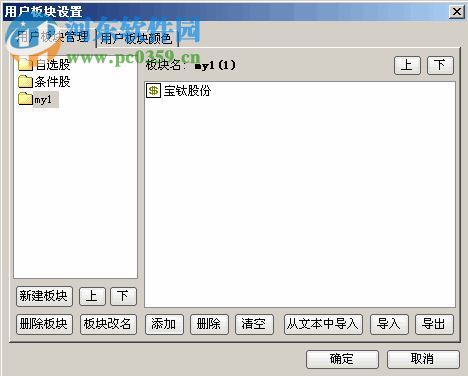Move block up with 上 beside 新建板块
This screenshot has height=376, width=468.
click(x=92, y=296)
